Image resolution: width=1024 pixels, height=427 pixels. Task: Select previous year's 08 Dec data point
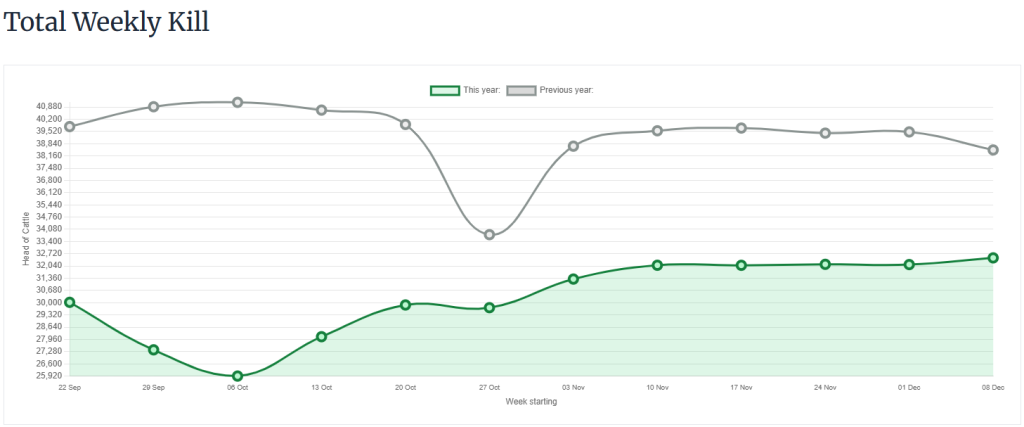point(993,150)
